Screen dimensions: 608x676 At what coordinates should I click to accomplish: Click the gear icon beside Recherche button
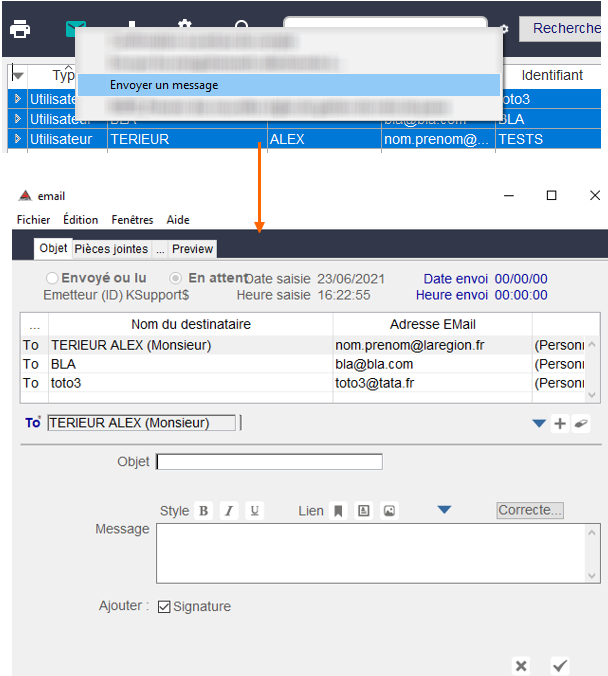click(504, 29)
